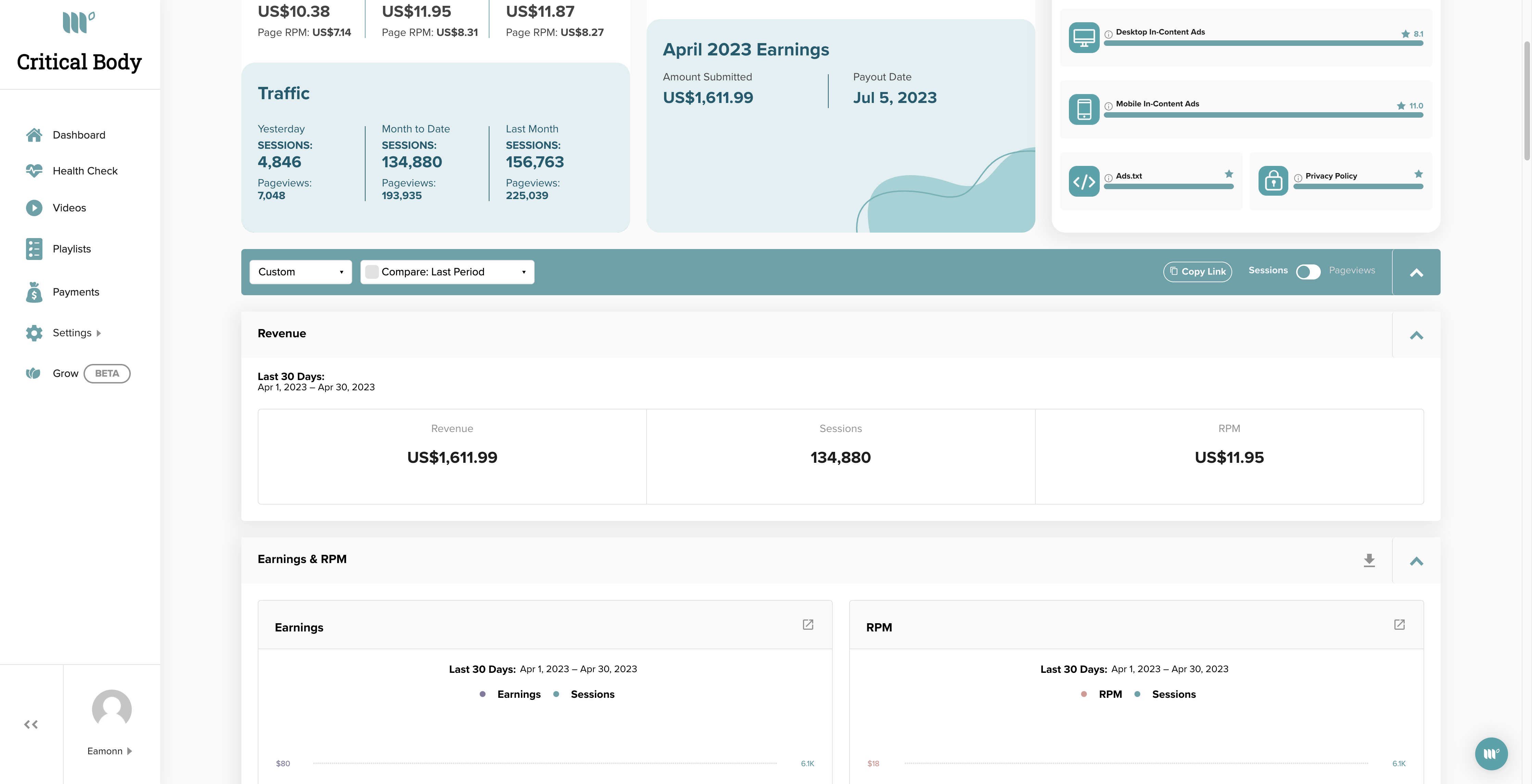Click the star icon on Ads.txt card

tap(1229, 174)
